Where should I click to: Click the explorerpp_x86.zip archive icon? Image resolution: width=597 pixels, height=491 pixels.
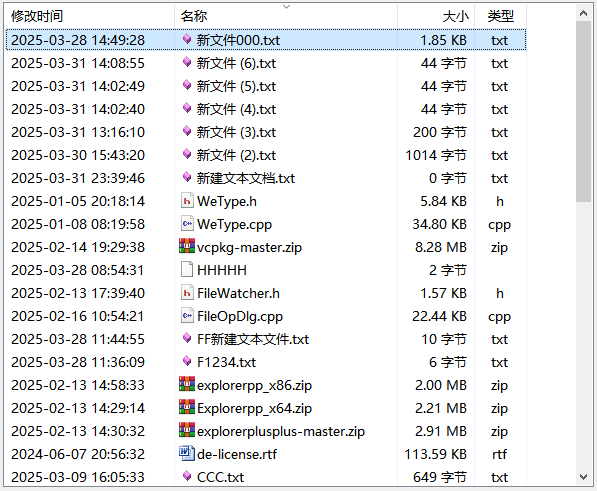(187, 384)
